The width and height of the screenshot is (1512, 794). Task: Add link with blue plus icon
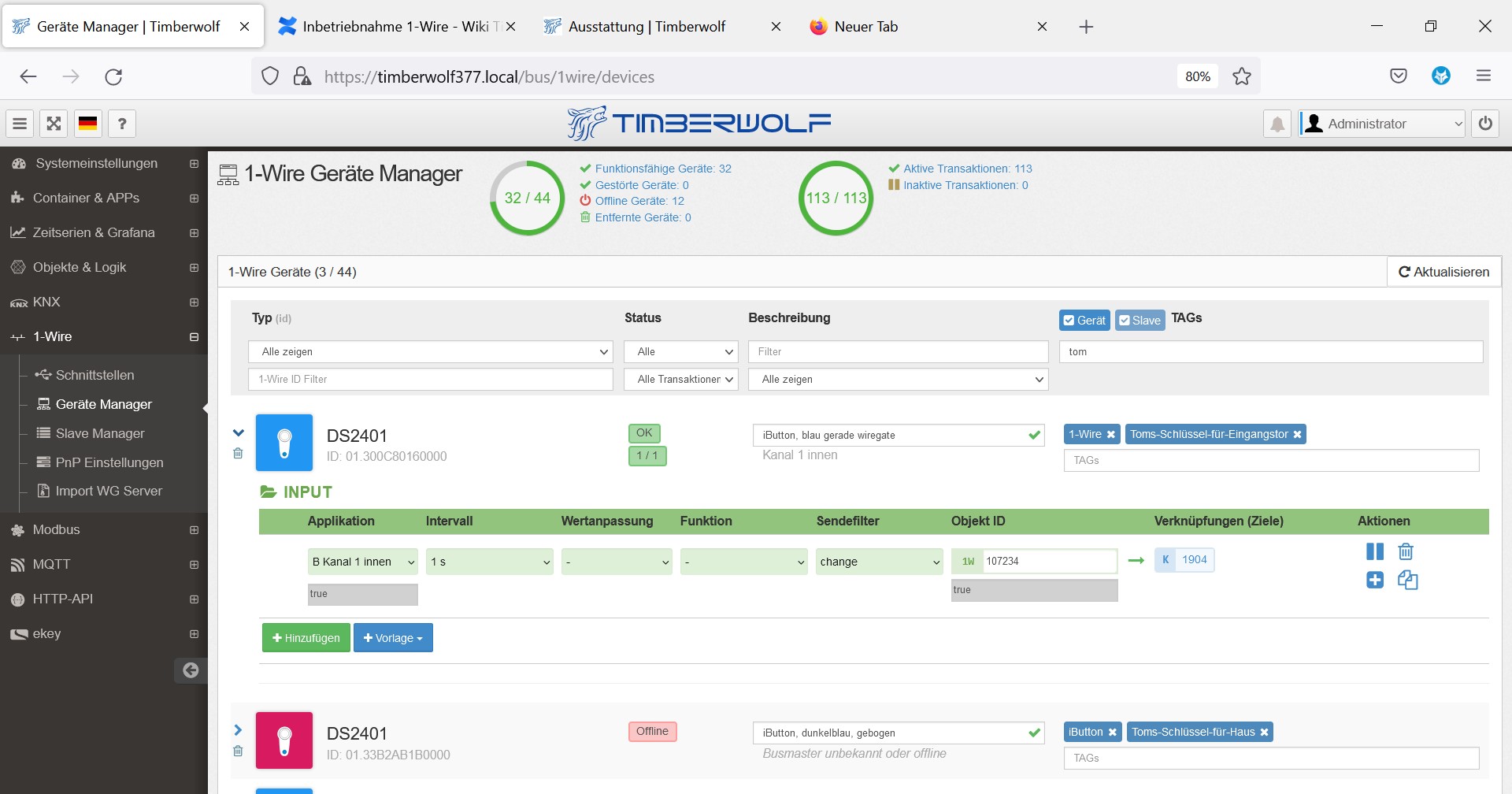click(x=1375, y=581)
